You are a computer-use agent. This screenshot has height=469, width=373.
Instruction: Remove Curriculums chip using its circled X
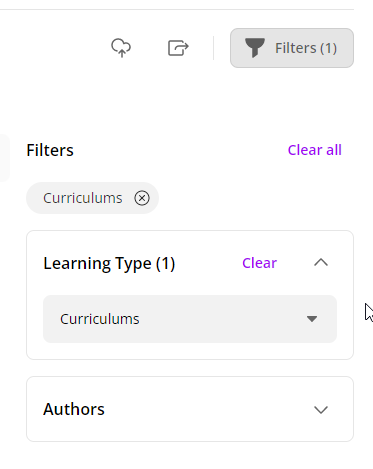coord(142,198)
